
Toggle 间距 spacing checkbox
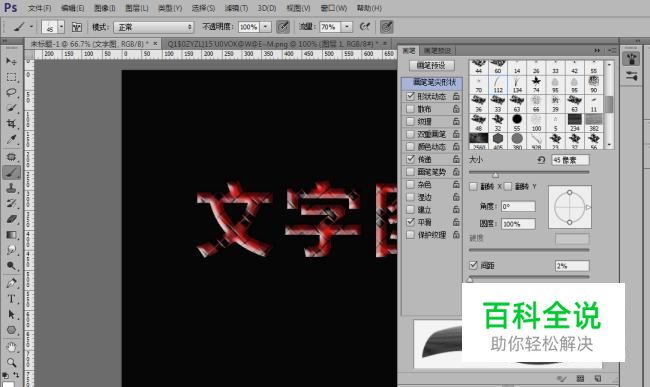tap(473, 265)
